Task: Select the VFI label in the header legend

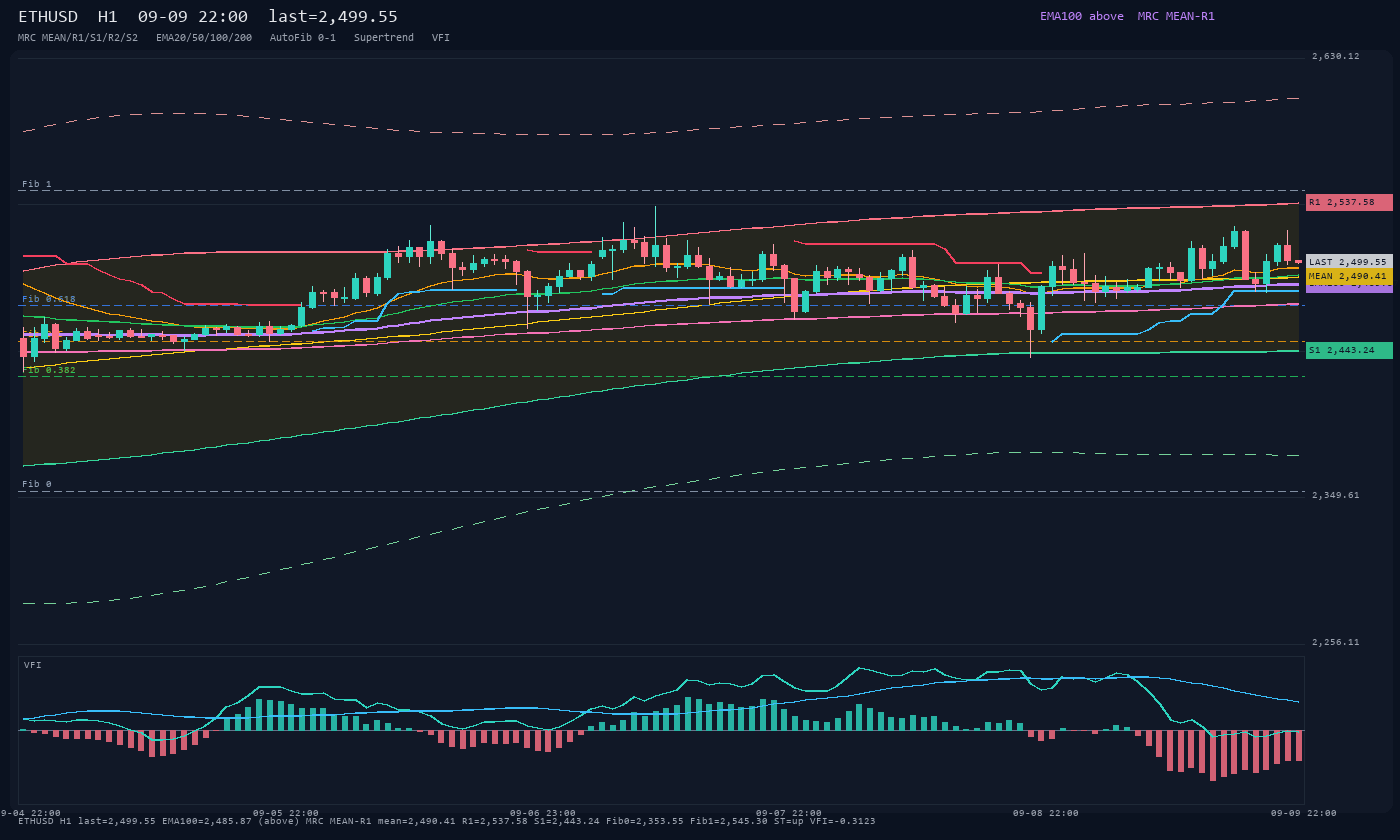Action: coord(441,37)
